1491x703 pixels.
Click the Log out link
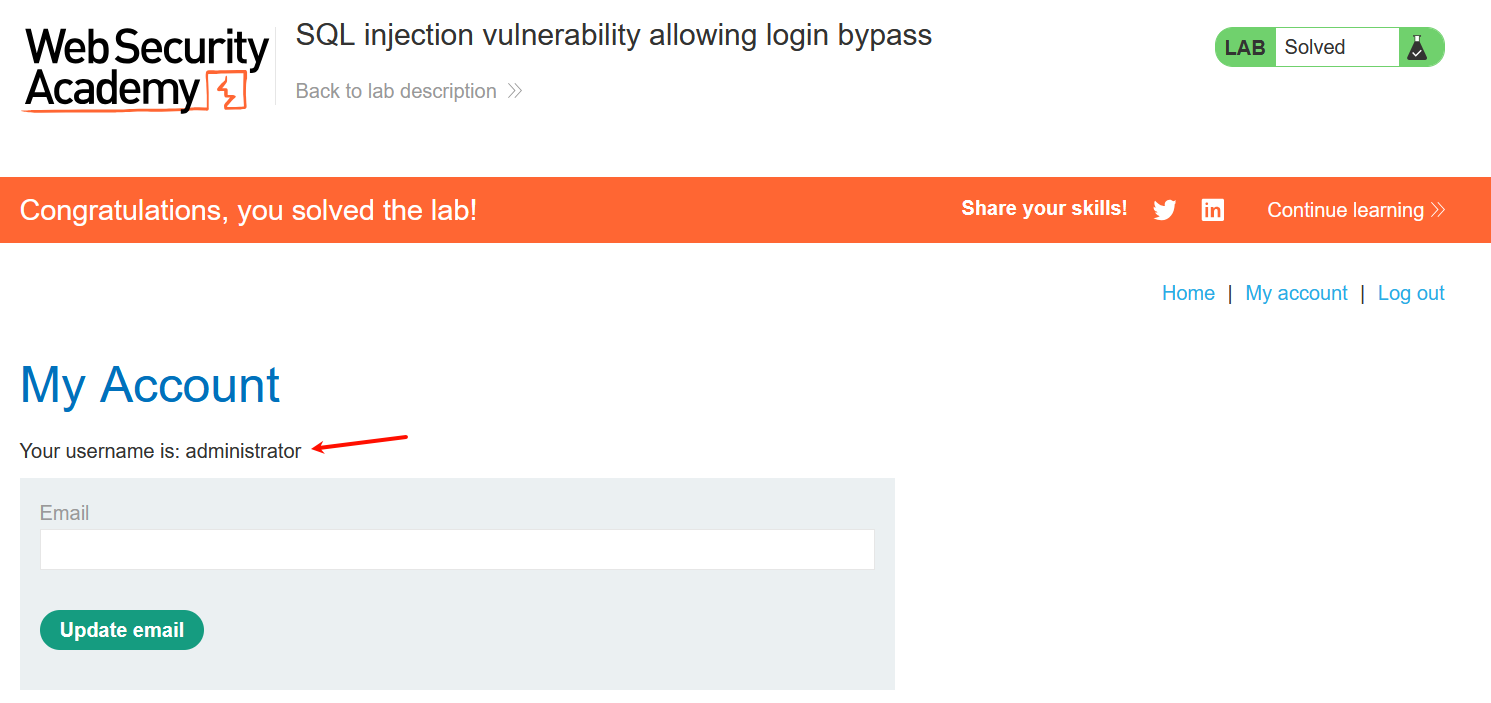point(1411,293)
